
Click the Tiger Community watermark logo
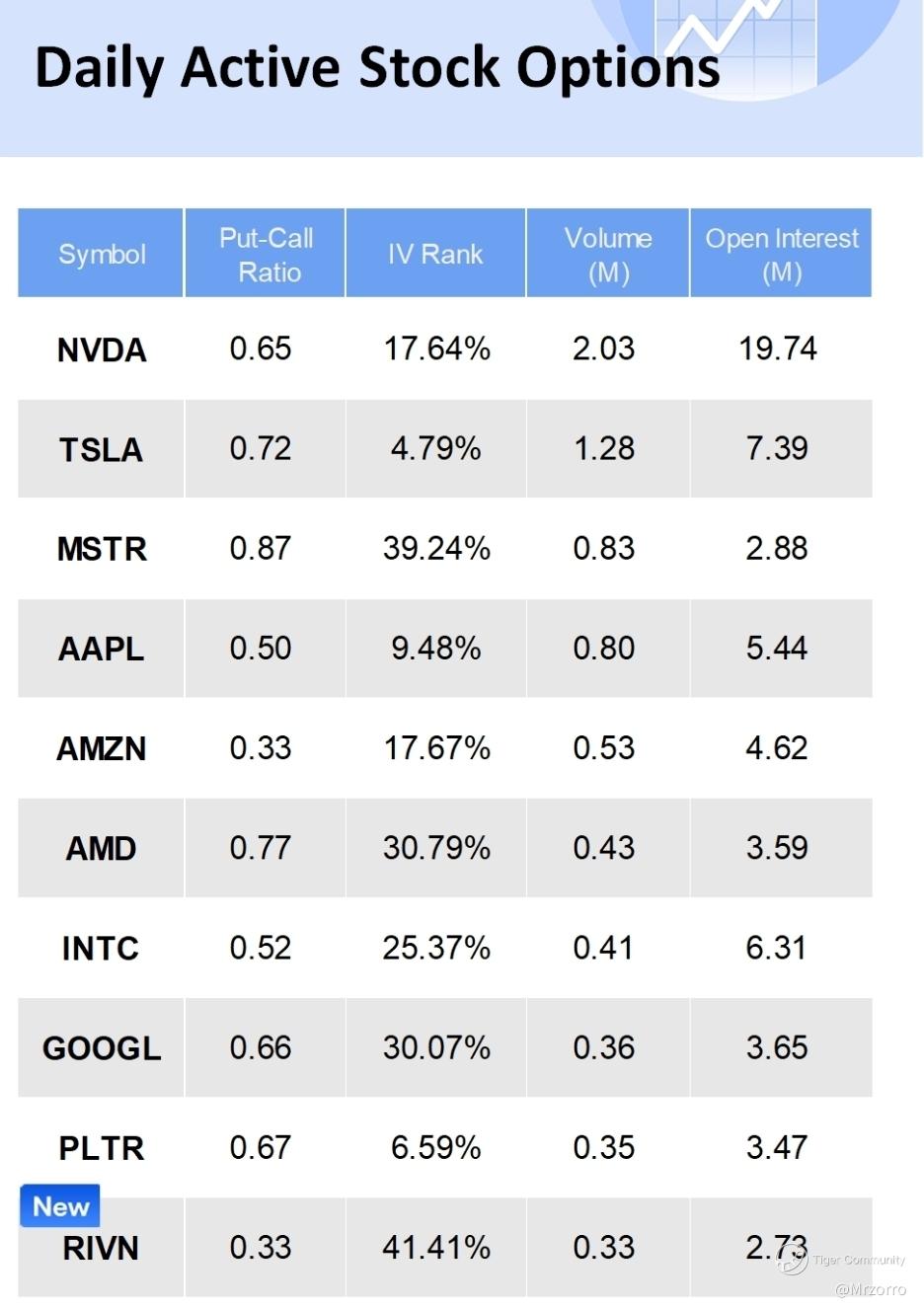pos(793,1259)
